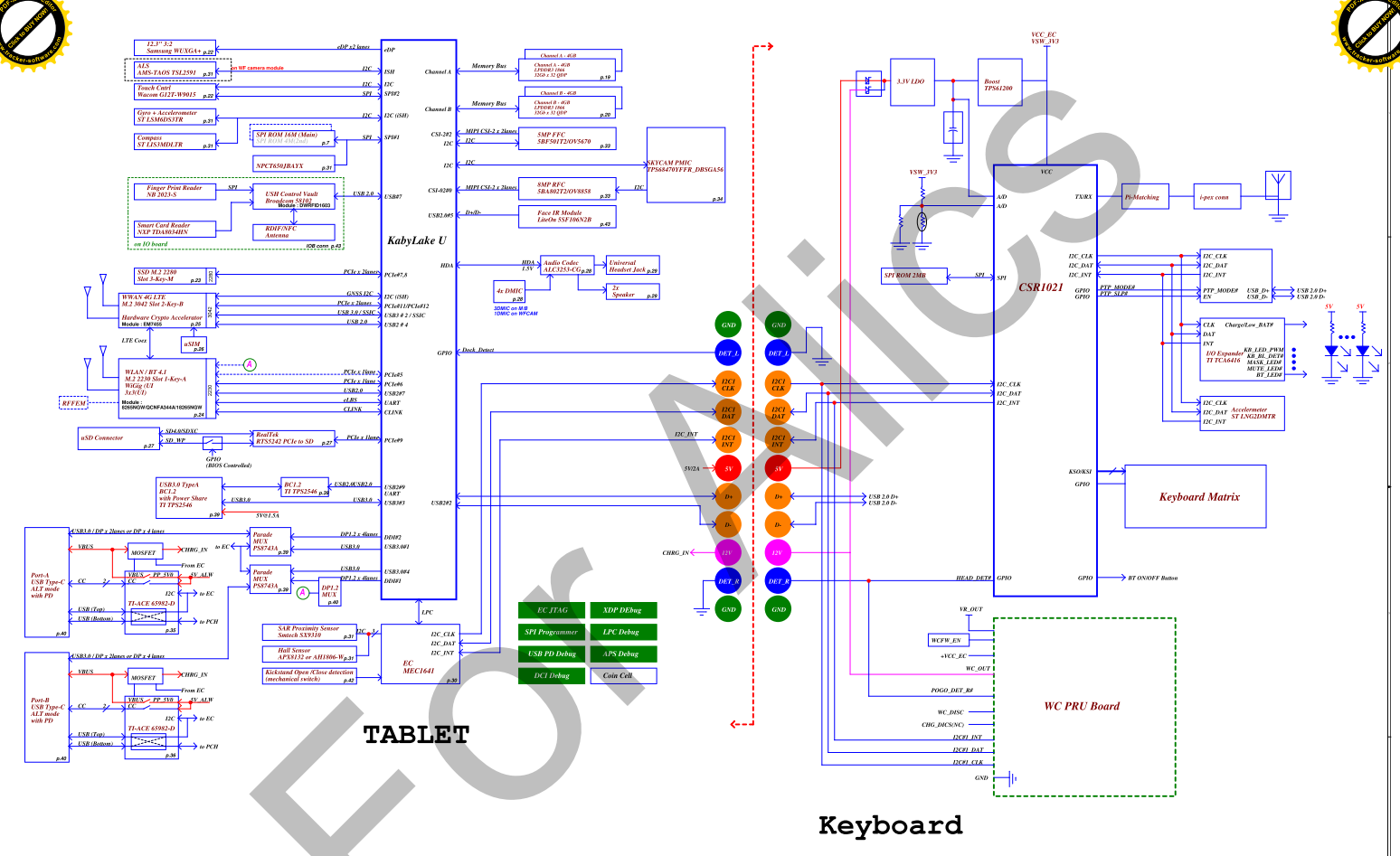The image size is (1400, 856).
Task: Click the tablet-side orange D+ pin
Action: click(728, 496)
